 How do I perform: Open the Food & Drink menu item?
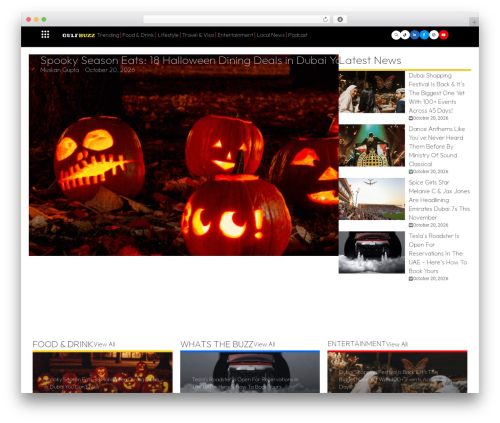point(138,35)
